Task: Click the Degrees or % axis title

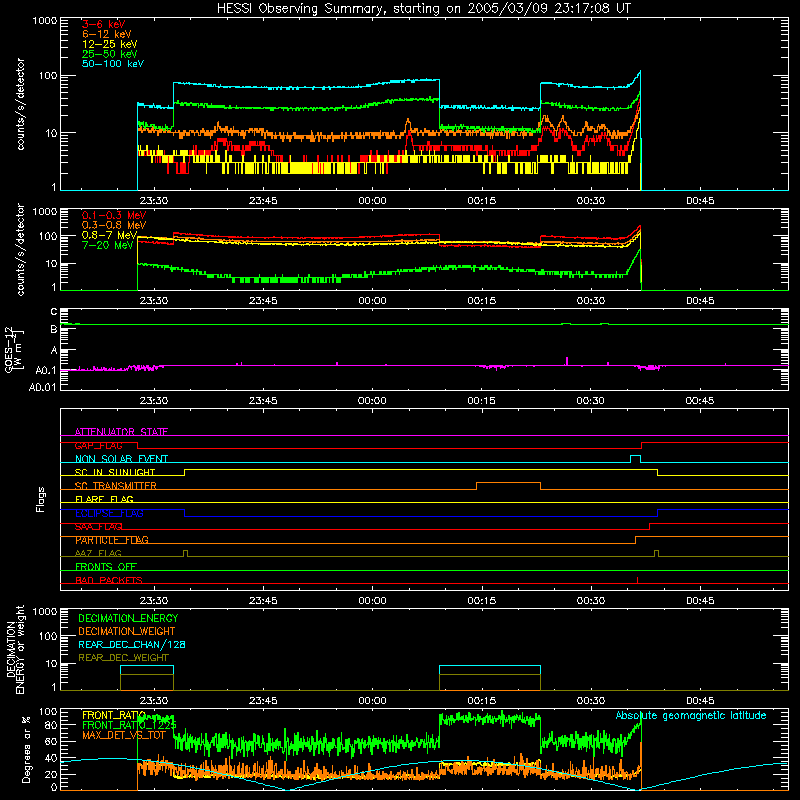Action: [x=26, y=749]
